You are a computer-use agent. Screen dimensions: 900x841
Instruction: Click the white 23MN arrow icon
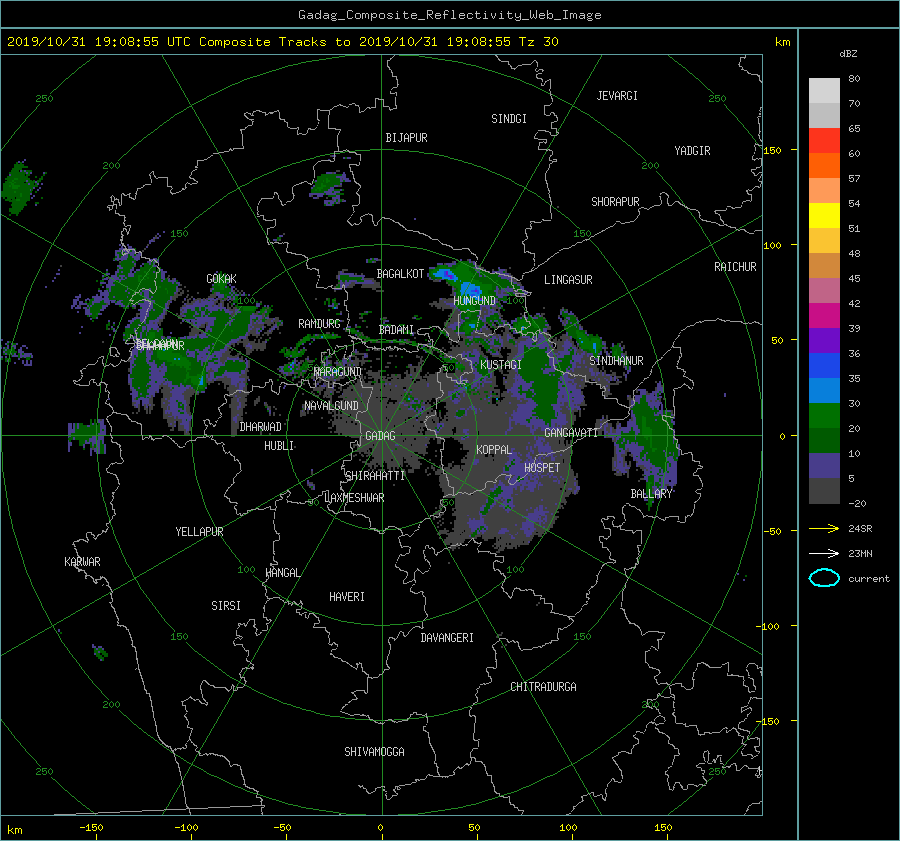[824, 553]
